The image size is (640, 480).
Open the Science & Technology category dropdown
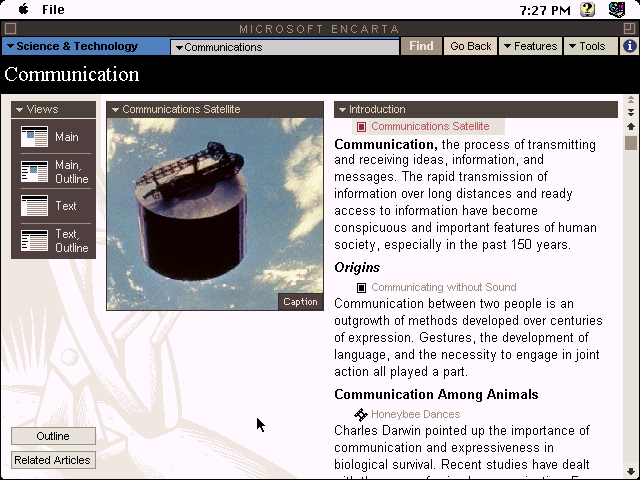pos(85,47)
